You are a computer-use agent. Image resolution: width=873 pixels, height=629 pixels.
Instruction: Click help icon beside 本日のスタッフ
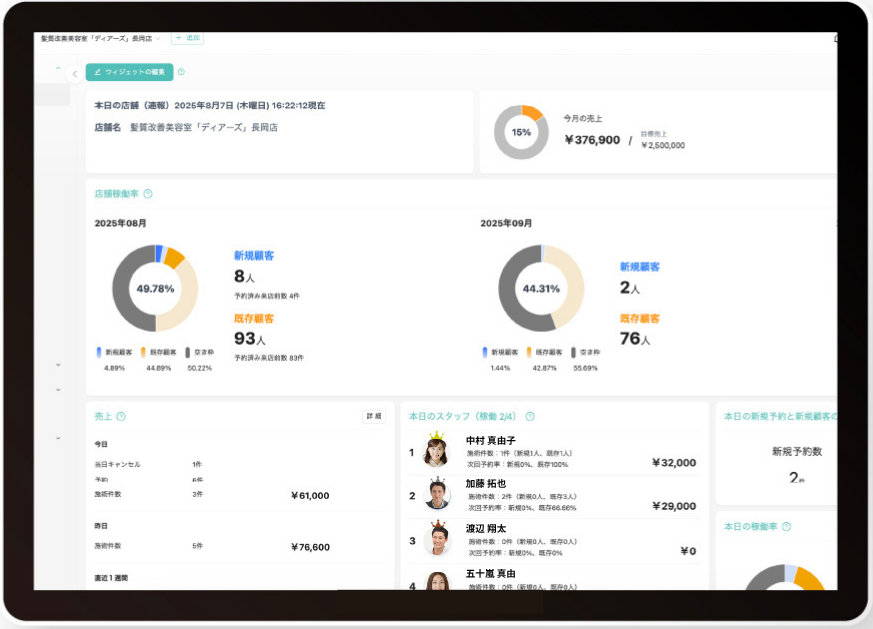coord(530,416)
